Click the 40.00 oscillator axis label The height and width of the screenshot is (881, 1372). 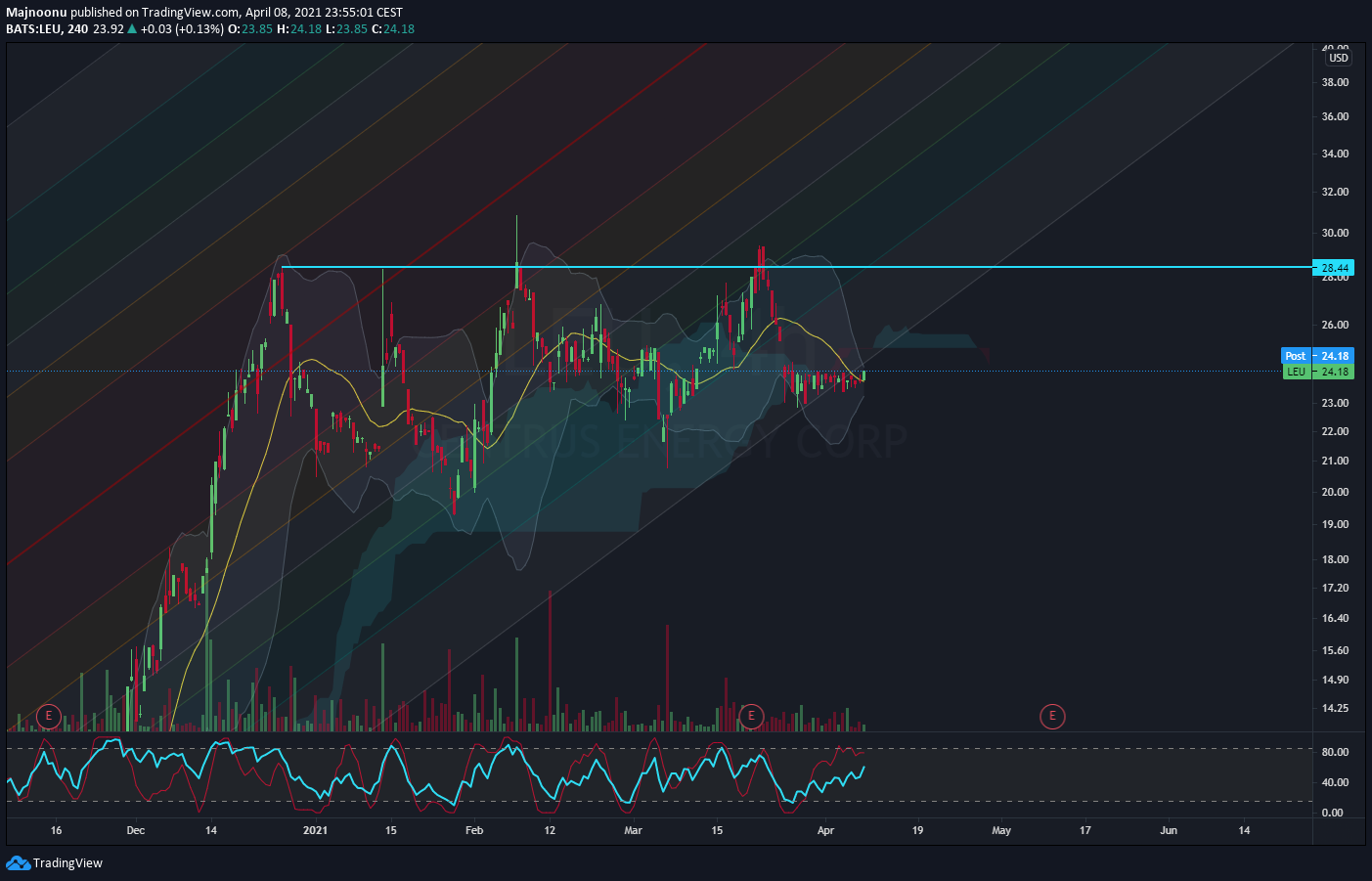tap(1333, 782)
